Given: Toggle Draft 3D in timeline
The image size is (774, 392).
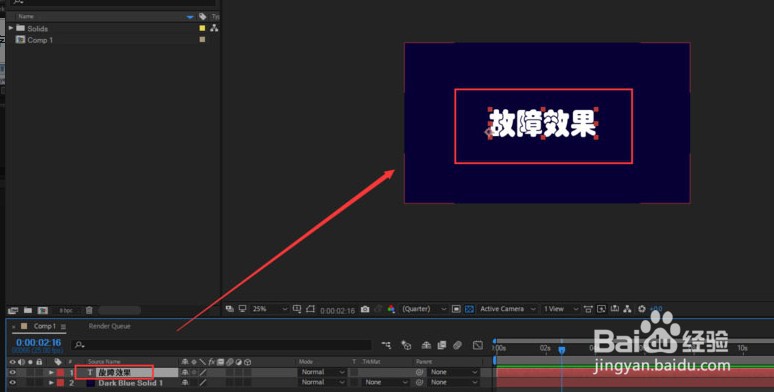Looking at the screenshot, I should point(406,345).
